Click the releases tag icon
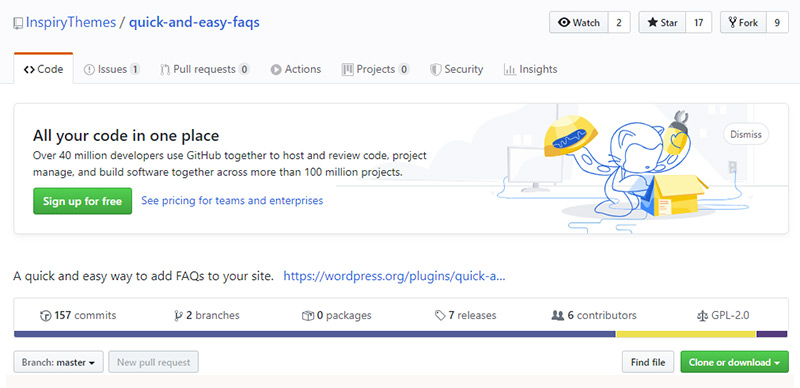 (x=440, y=316)
